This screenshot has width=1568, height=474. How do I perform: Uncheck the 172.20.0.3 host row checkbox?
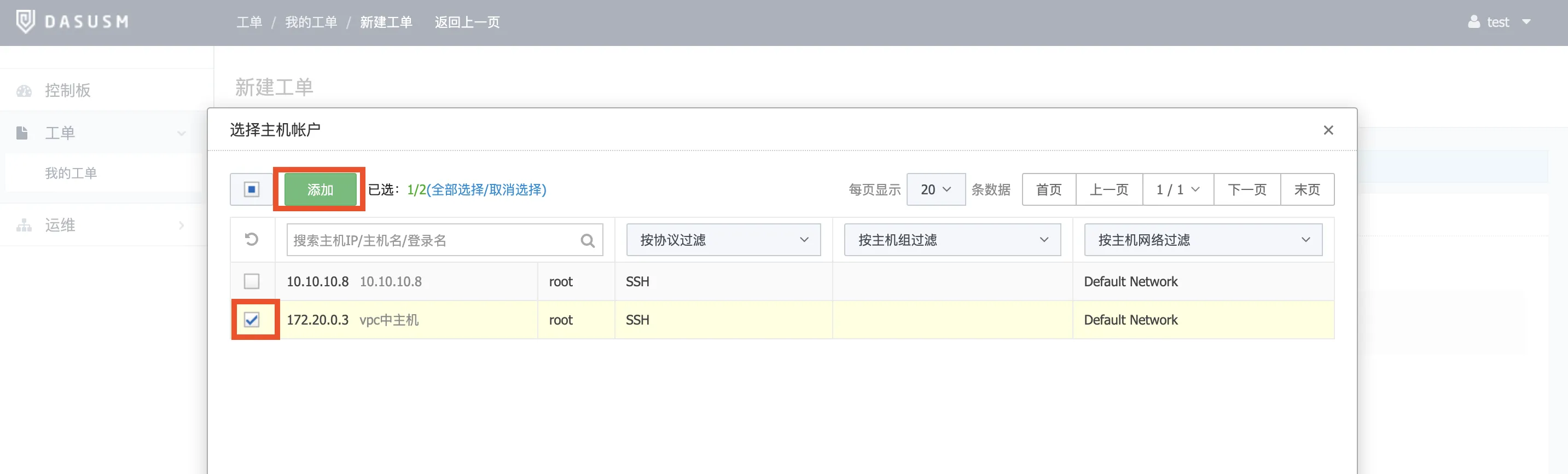251,320
